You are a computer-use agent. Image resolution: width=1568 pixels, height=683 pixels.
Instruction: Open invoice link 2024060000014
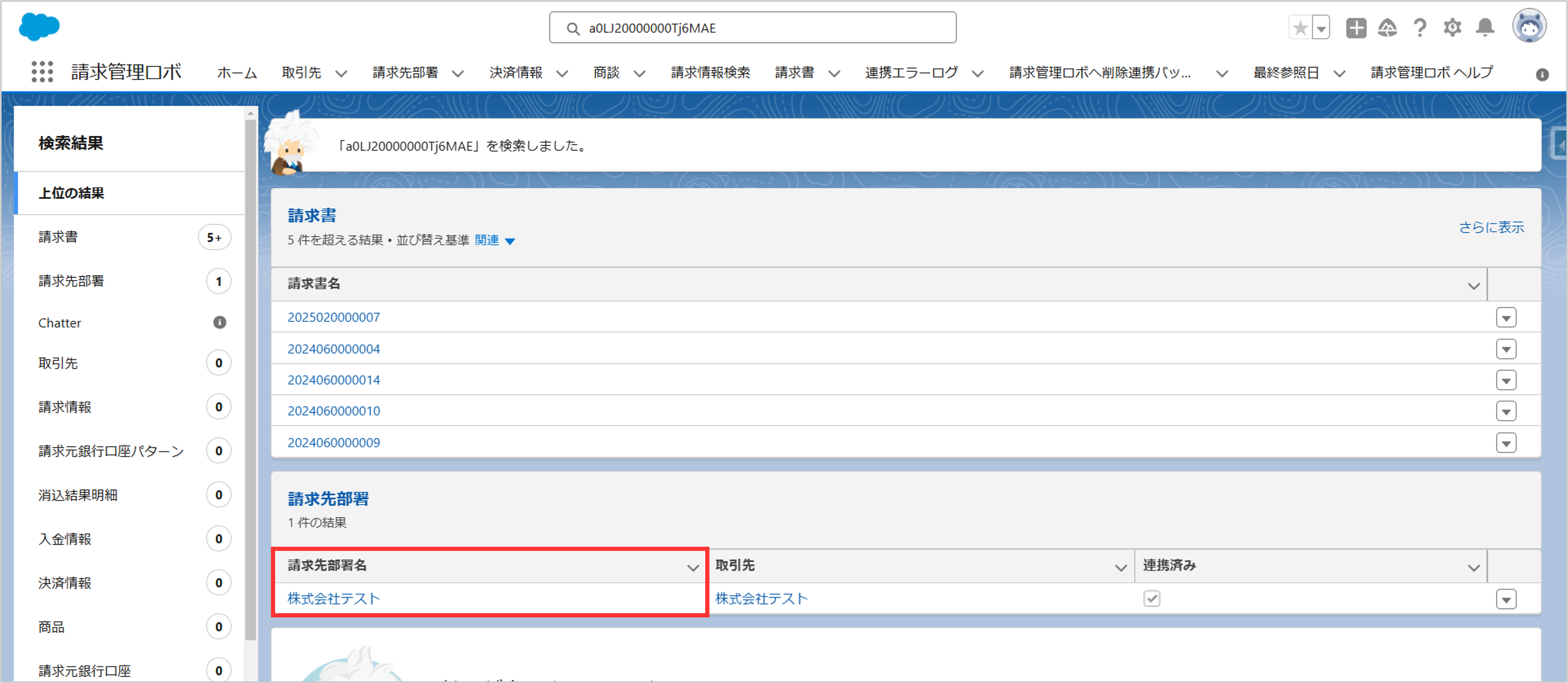point(334,380)
